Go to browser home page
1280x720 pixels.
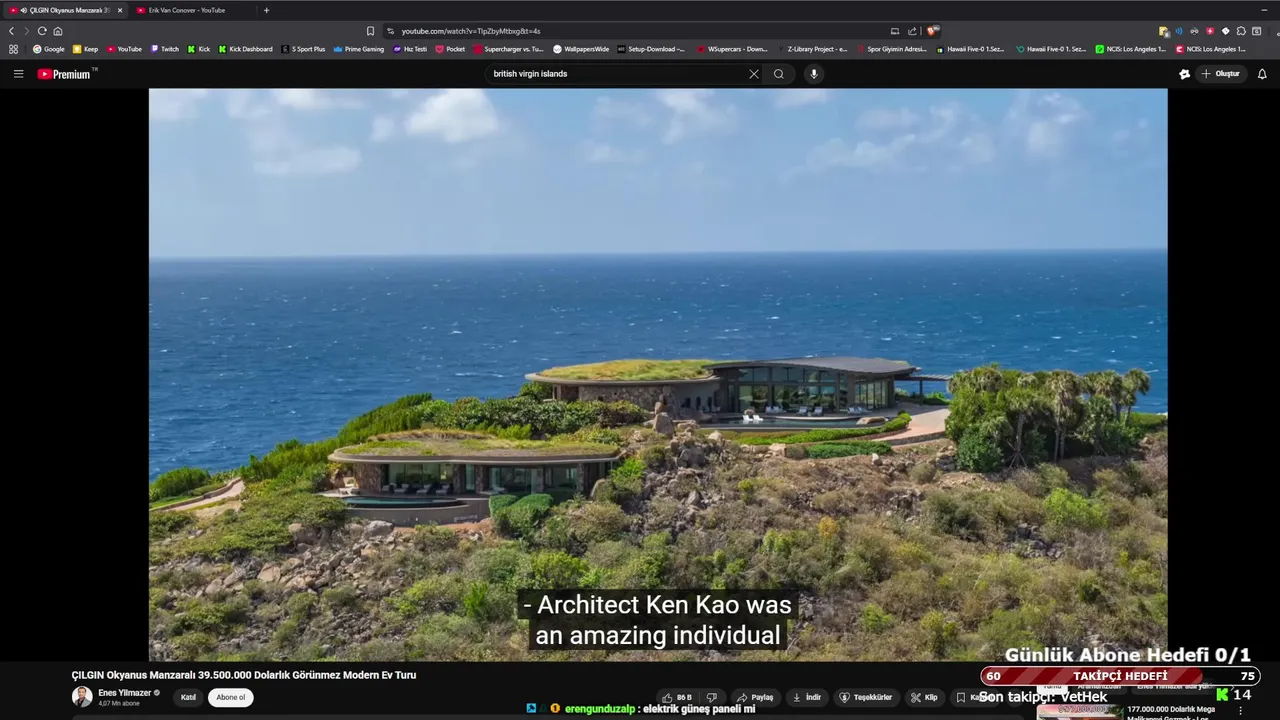(58, 31)
